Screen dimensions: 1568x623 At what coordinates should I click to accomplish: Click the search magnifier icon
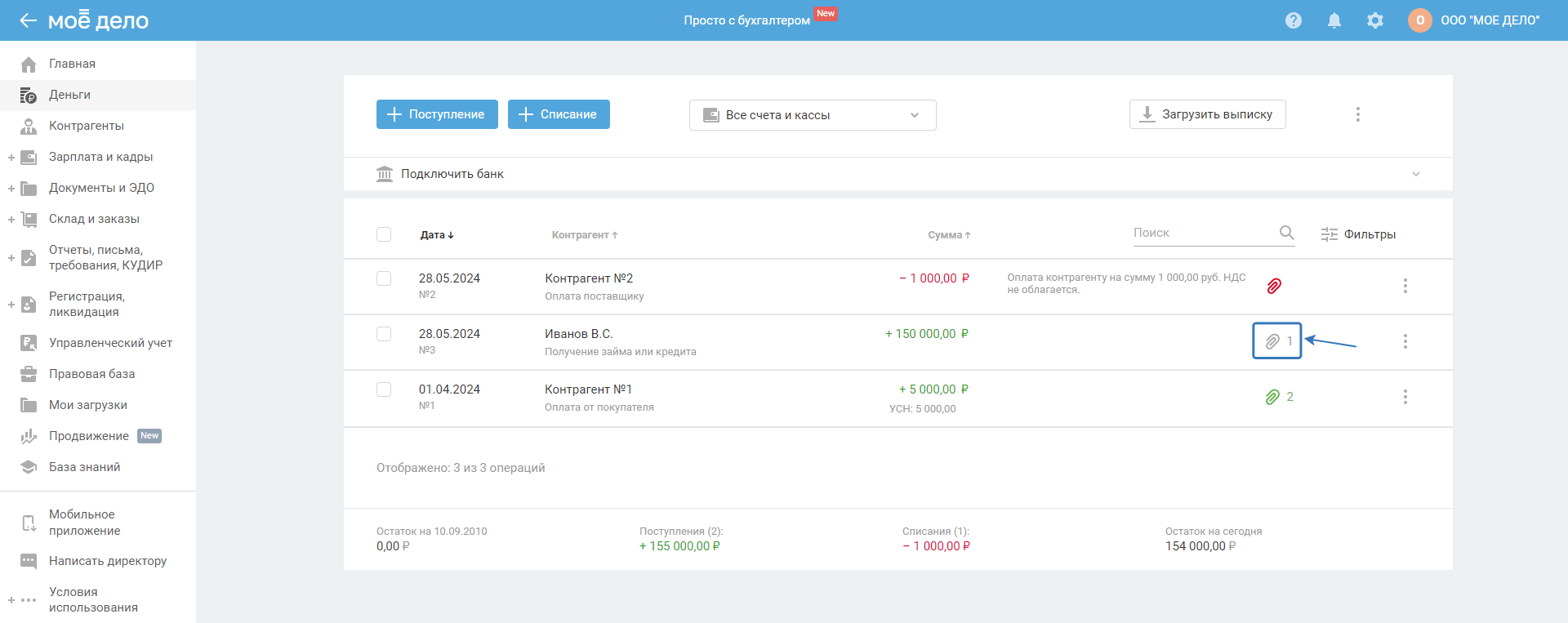1287,233
